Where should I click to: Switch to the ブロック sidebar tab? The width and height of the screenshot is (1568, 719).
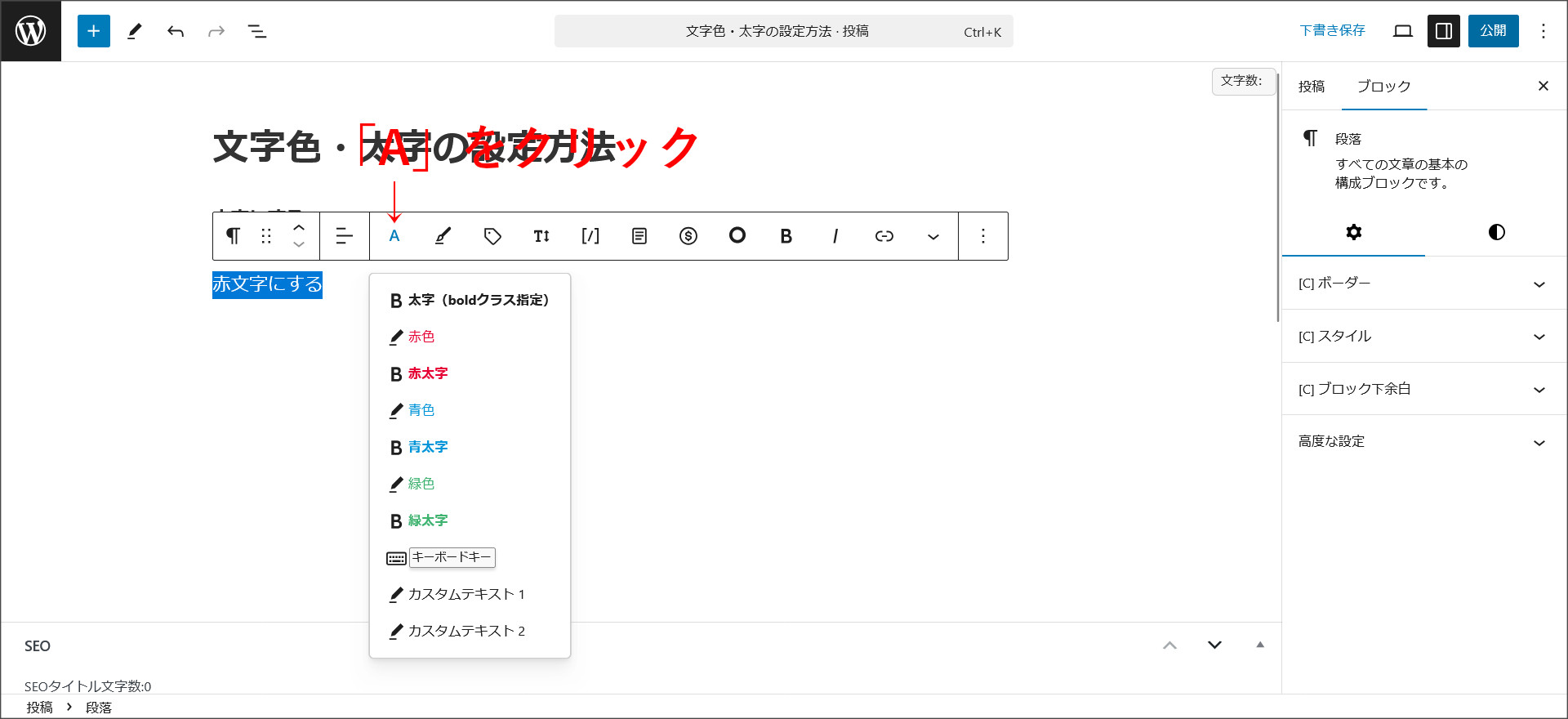pos(1384,87)
